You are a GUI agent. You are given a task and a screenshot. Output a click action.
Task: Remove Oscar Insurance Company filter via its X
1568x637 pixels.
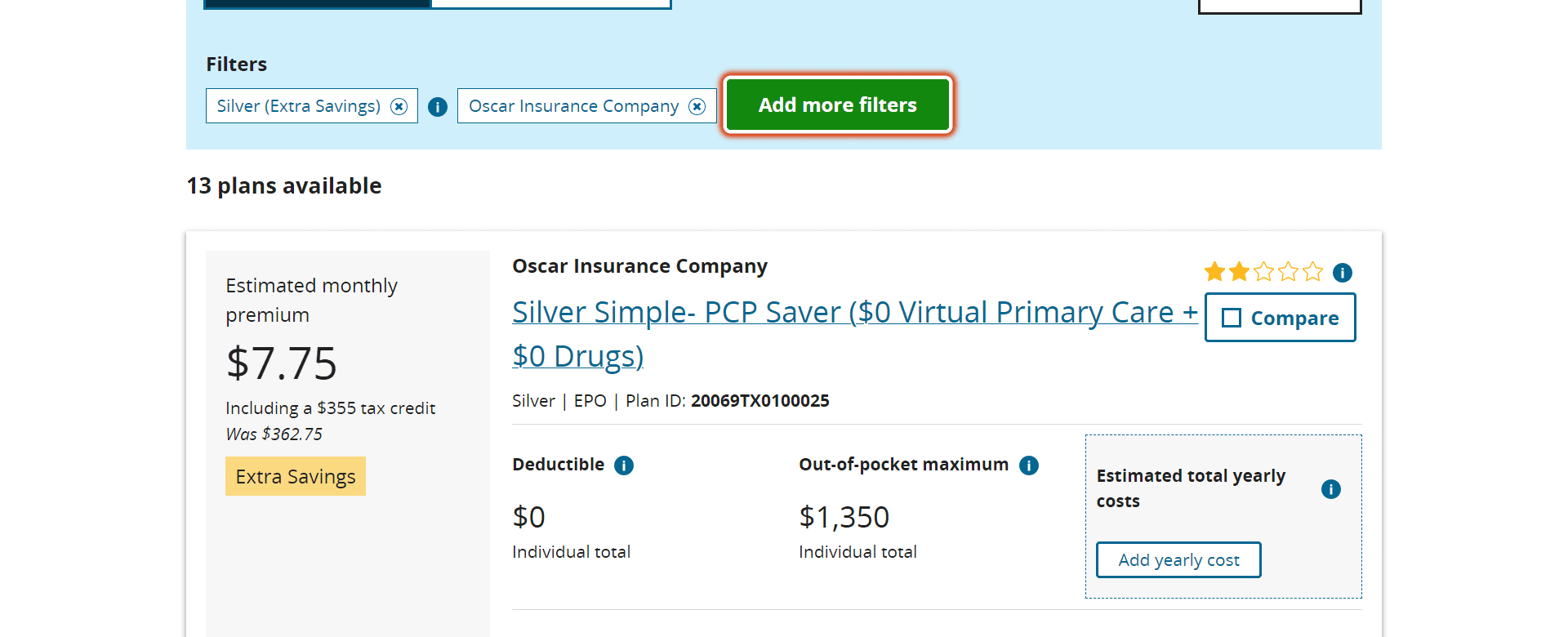tap(697, 107)
